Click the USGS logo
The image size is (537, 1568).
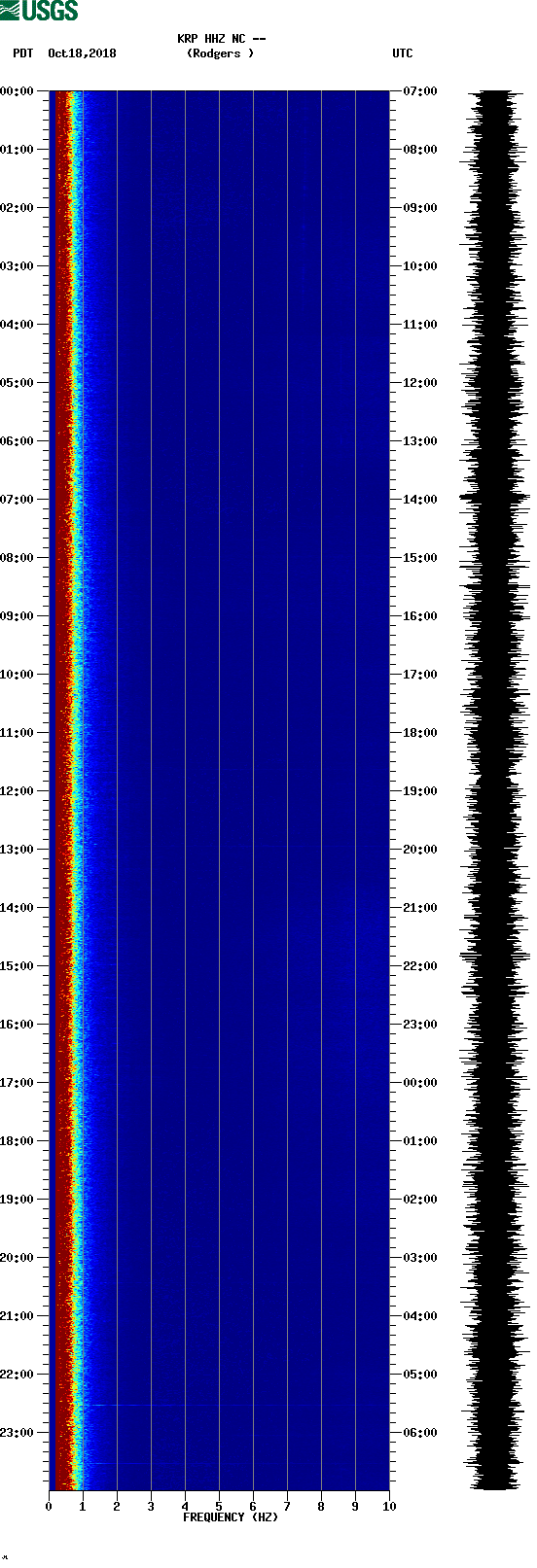pyautogui.click(x=39, y=11)
